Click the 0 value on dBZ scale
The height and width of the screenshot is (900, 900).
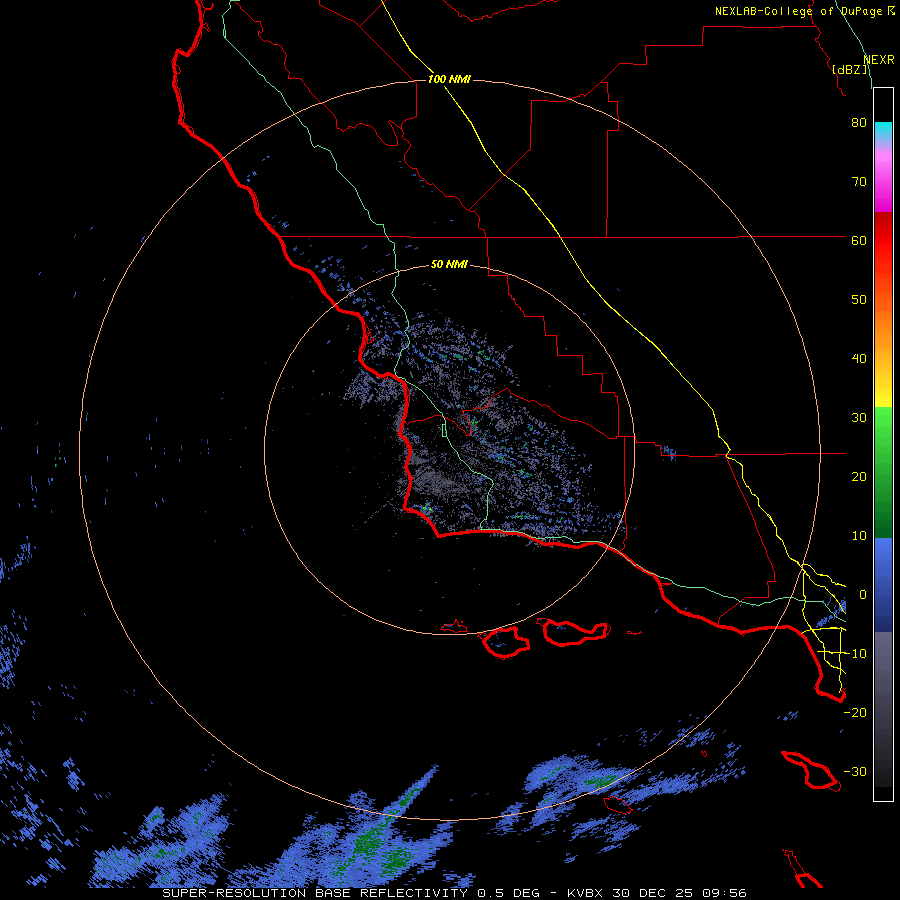click(x=862, y=595)
